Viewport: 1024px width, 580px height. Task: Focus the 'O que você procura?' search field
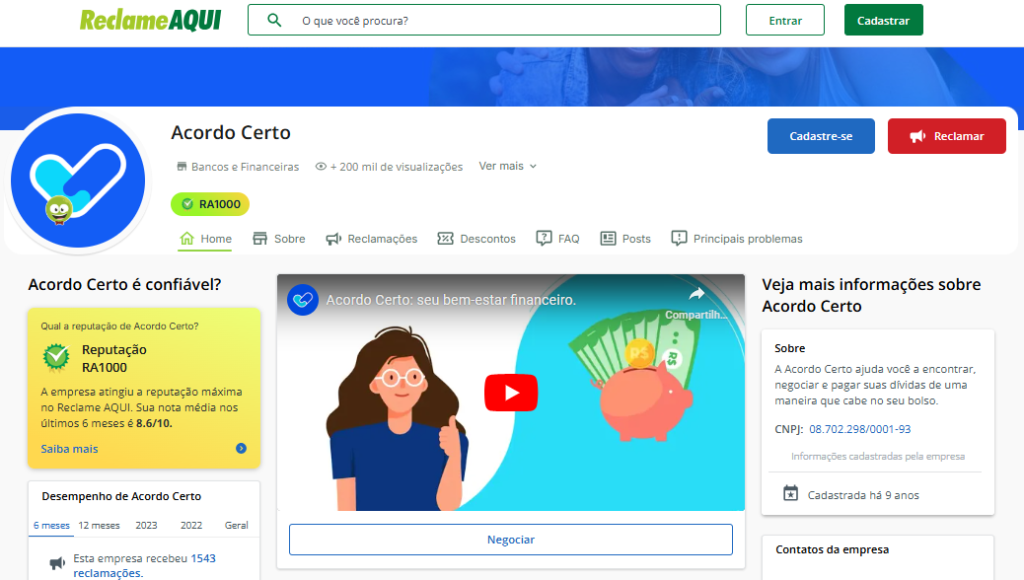tap(500, 20)
